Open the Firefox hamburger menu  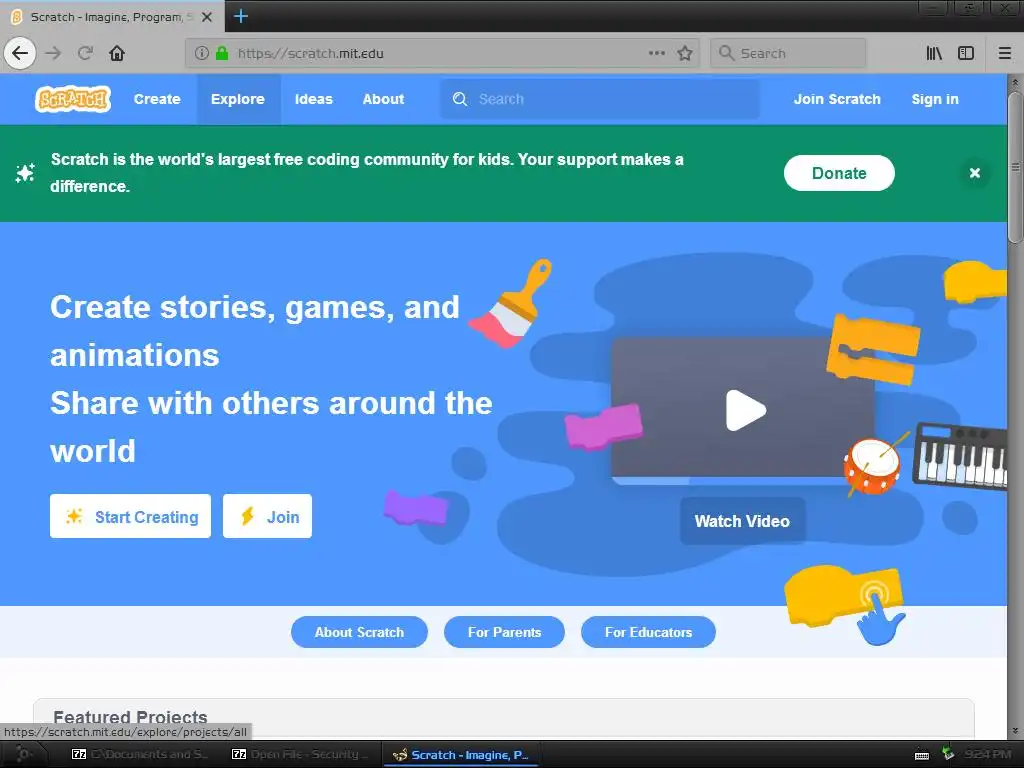point(1004,53)
